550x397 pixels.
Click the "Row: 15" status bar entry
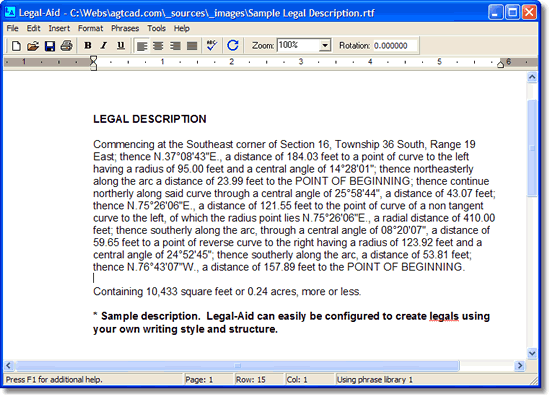(250, 380)
